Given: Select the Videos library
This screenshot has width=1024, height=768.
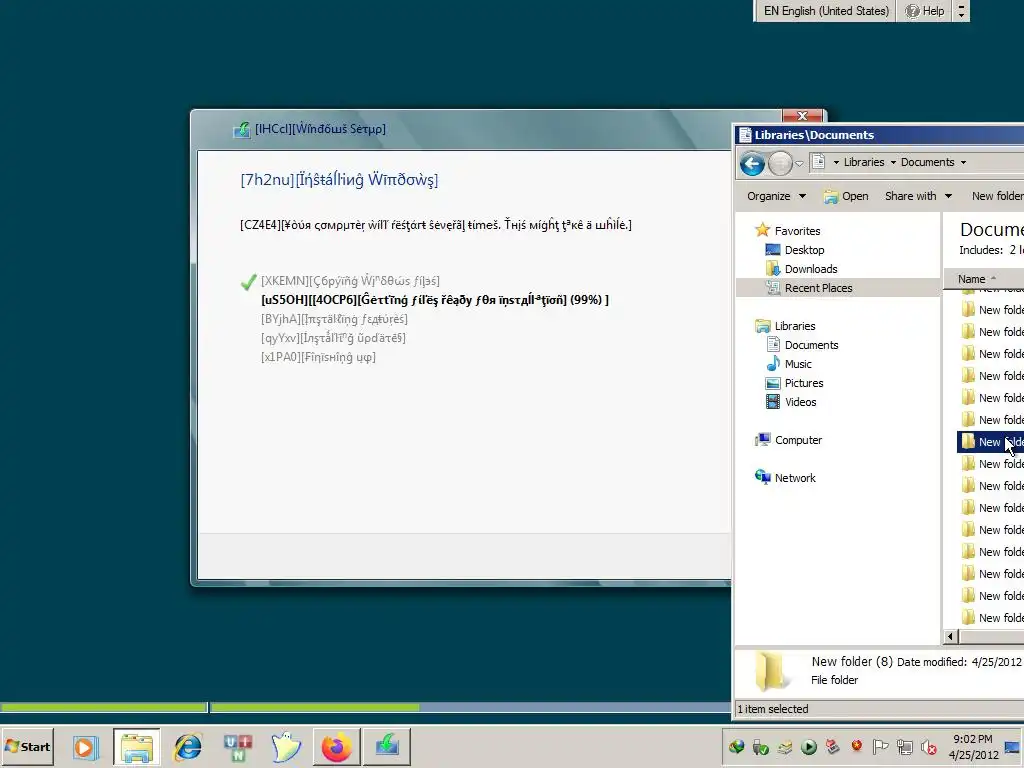Looking at the screenshot, I should coord(791,402).
